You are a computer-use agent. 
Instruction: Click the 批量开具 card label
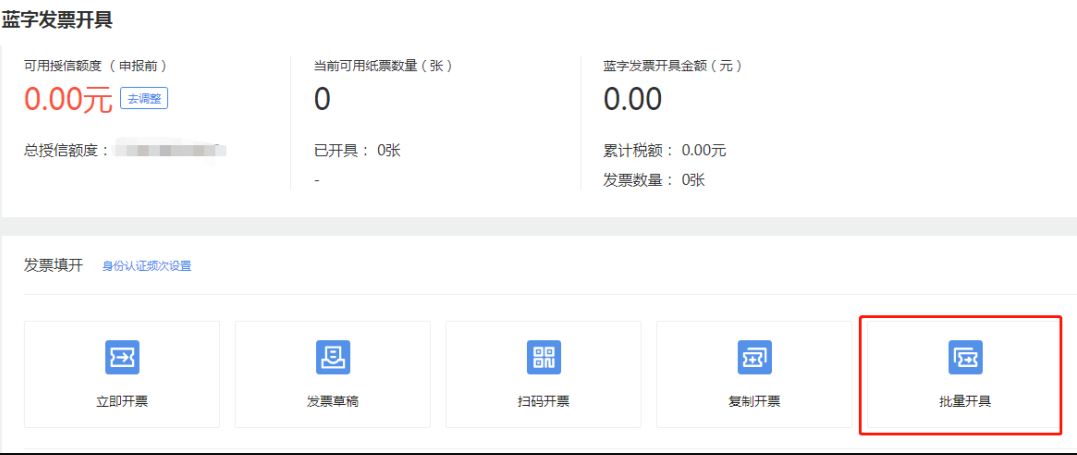pos(965,402)
